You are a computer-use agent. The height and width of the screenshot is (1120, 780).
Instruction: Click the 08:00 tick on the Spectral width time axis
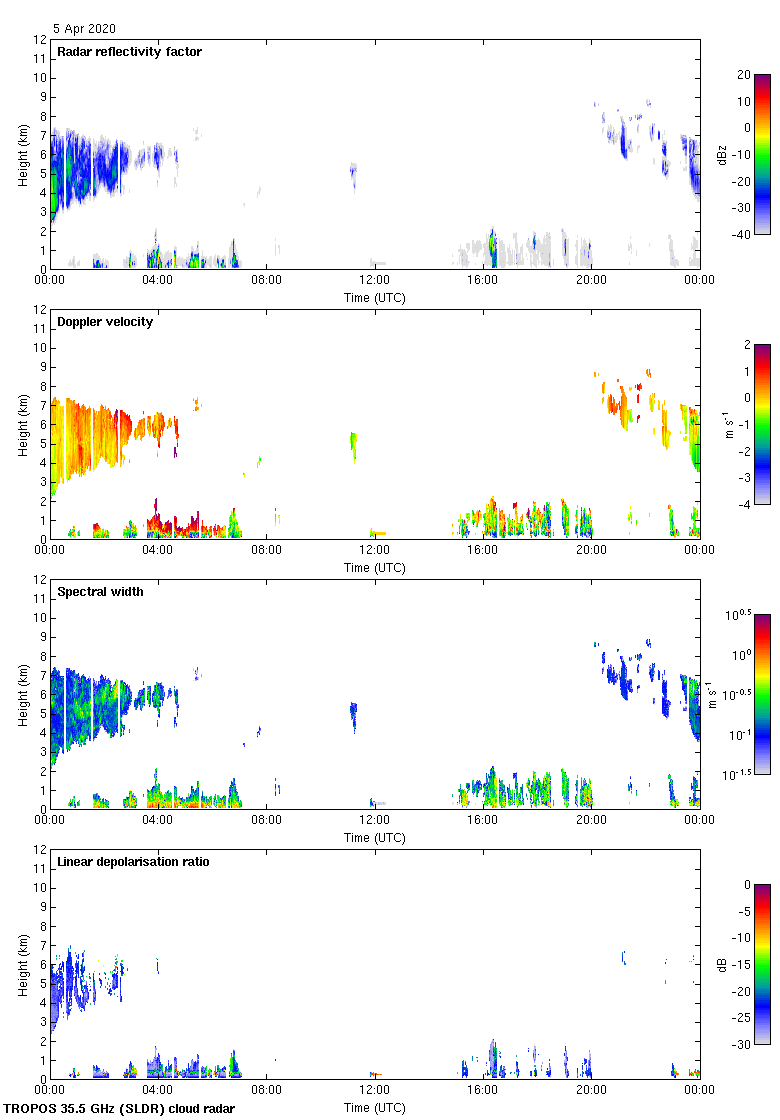point(267,821)
